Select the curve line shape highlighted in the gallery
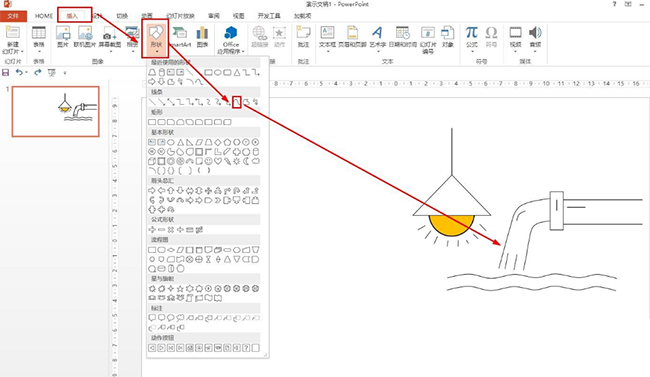 click(x=237, y=102)
